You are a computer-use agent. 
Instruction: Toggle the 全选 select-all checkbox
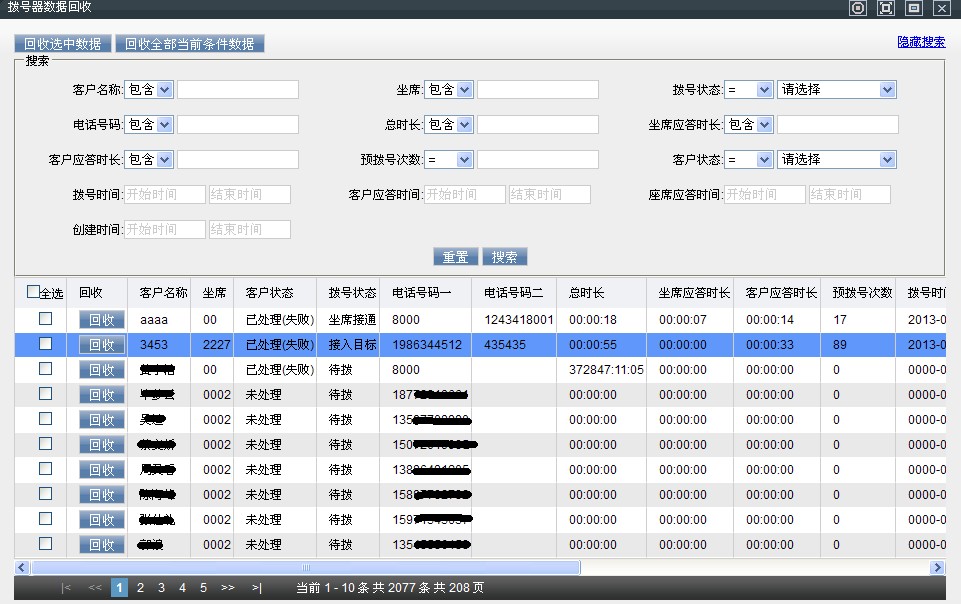coord(33,292)
